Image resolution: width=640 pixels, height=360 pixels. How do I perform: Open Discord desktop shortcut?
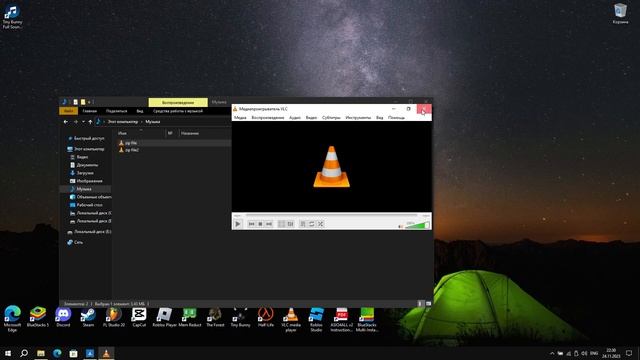point(63,317)
